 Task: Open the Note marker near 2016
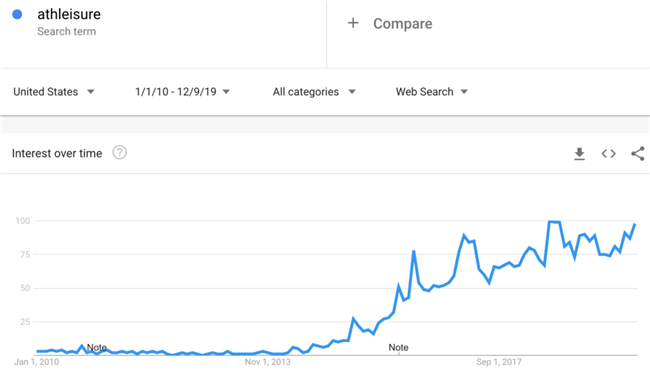[x=398, y=347]
